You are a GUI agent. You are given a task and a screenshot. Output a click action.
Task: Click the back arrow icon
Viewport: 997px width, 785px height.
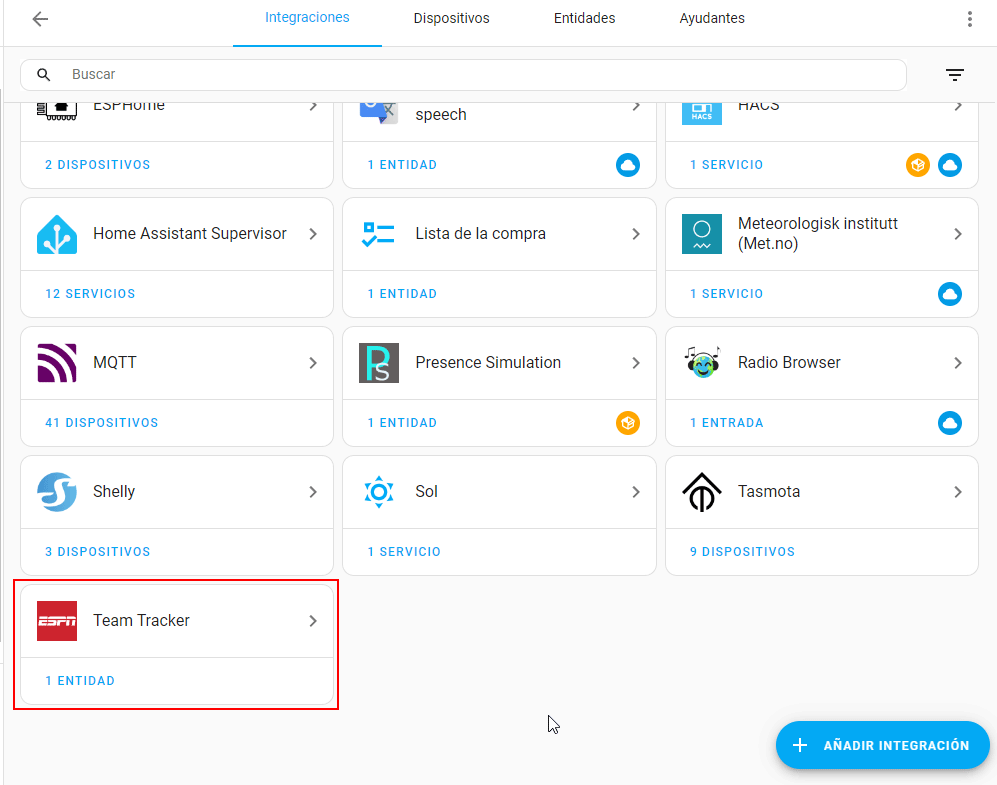[x=40, y=19]
